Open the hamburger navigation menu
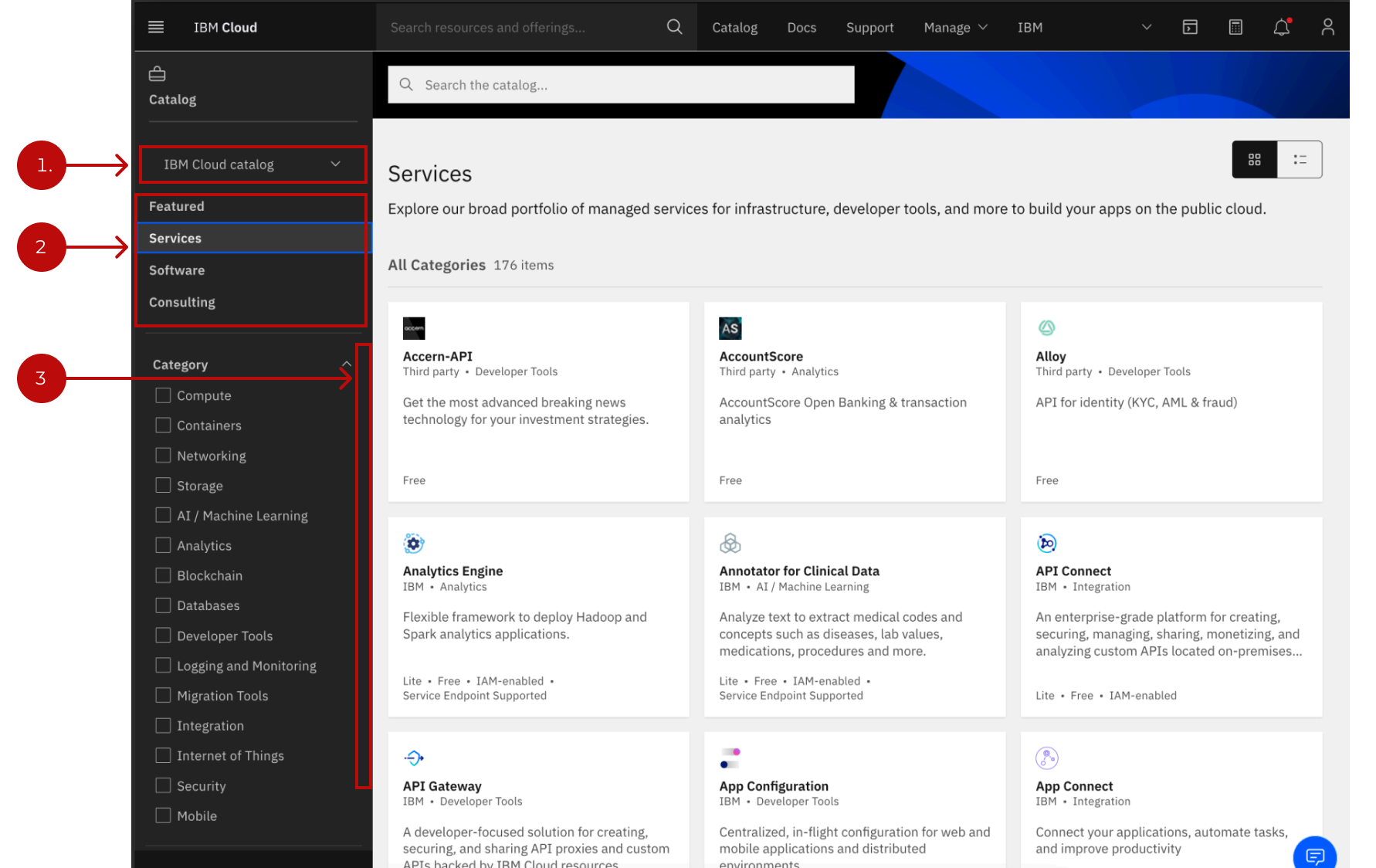The width and height of the screenshot is (1376, 868). point(156,27)
